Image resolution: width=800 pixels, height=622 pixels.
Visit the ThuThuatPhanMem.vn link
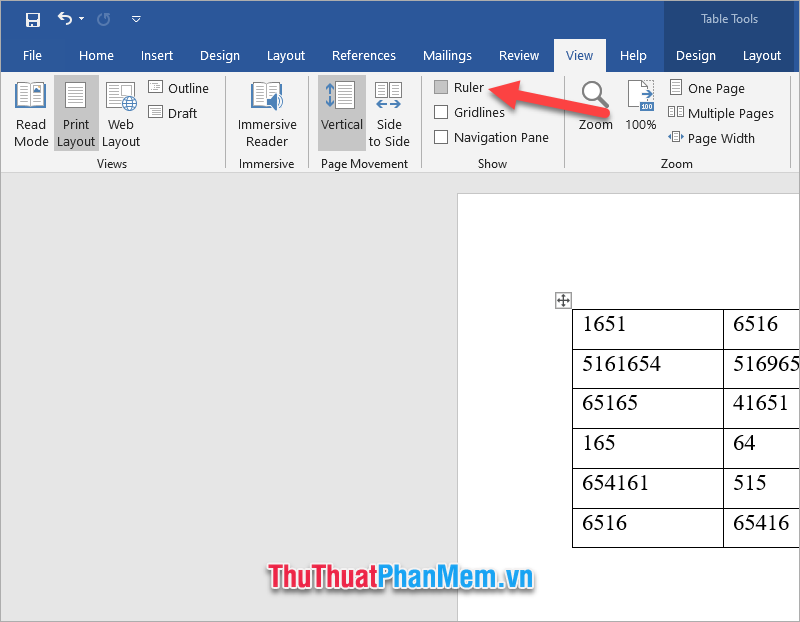point(398,577)
